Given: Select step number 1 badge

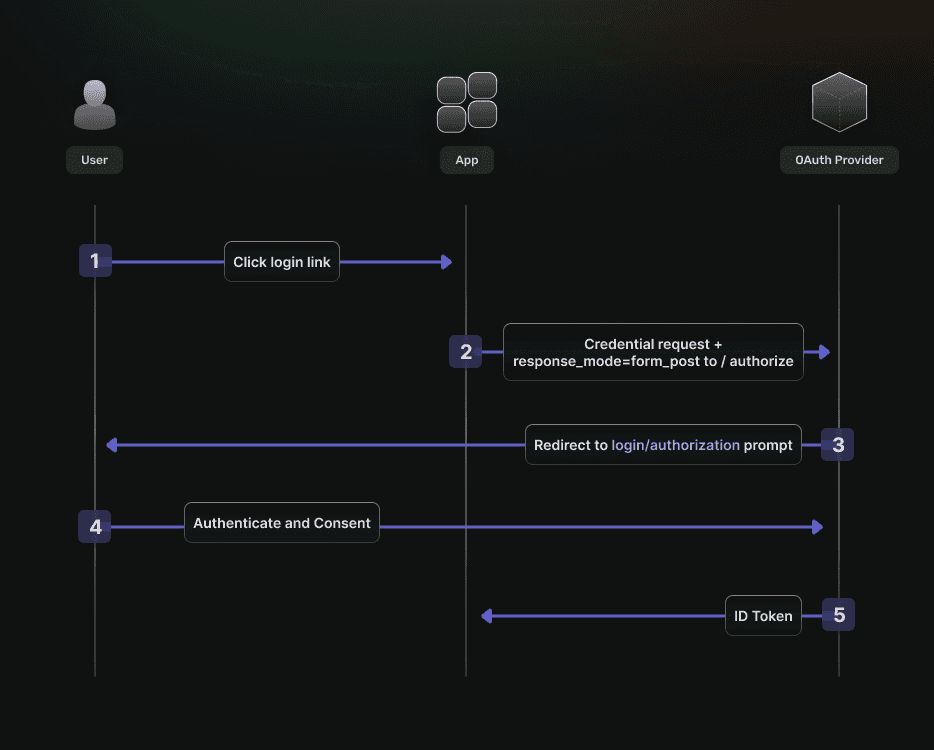Looking at the screenshot, I should [95, 260].
